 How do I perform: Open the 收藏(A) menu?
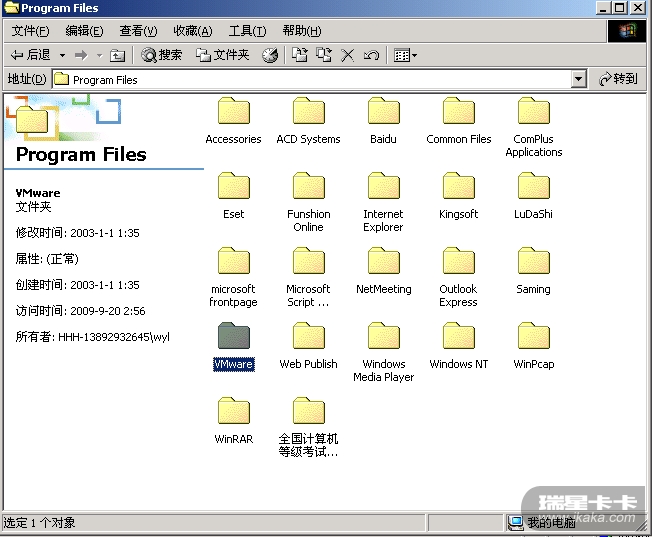(x=193, y=31)
